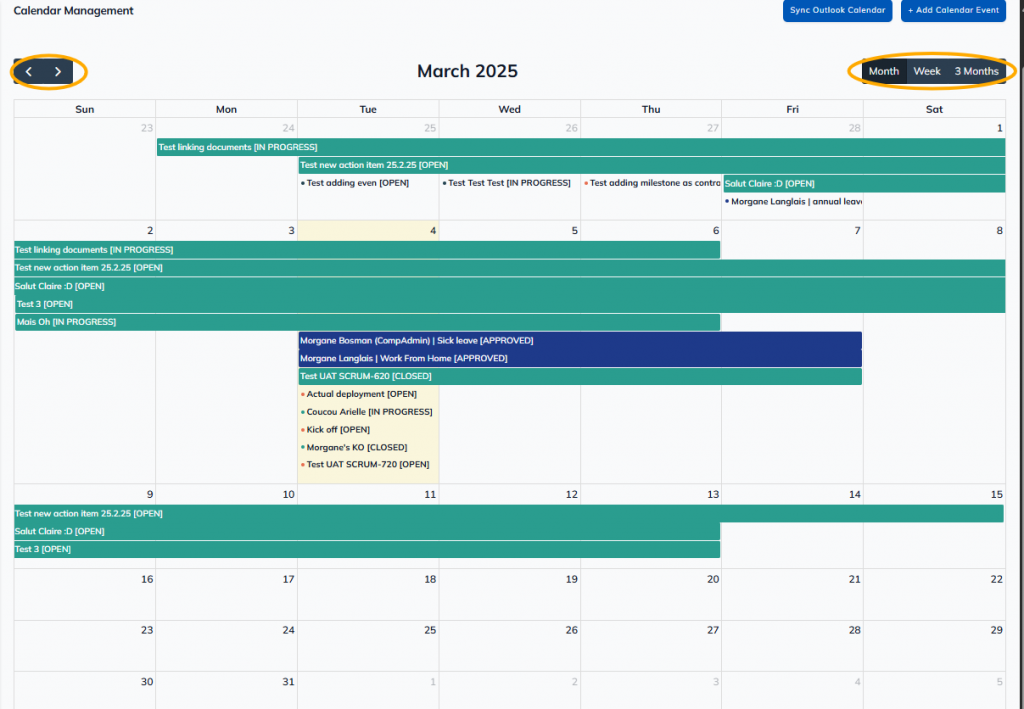Click day number 19 cell
Image resolution: width=1024 pixels, height=709 pixels.
[571, 579]
